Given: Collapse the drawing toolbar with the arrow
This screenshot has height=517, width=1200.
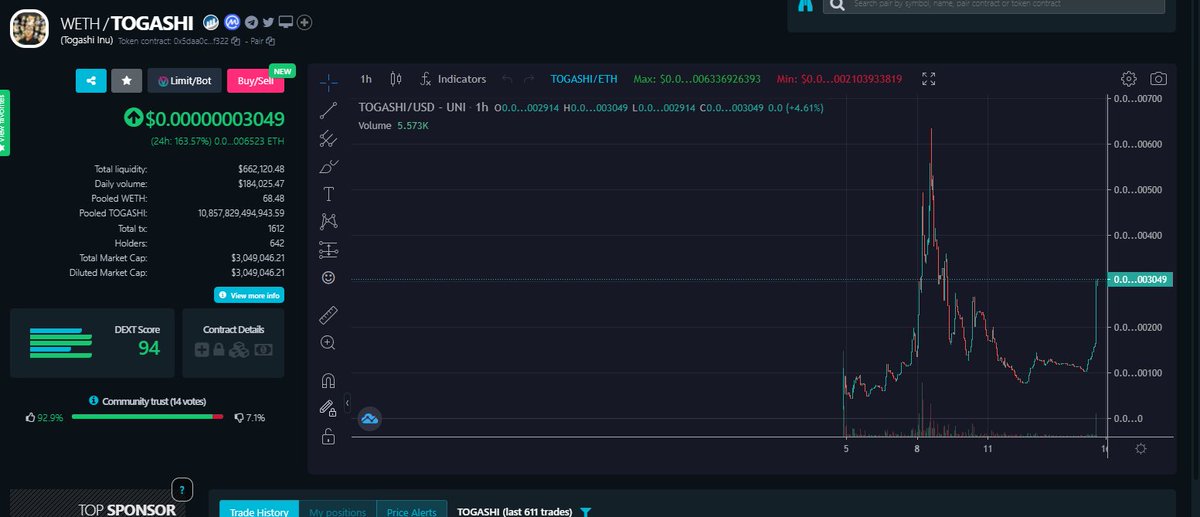Looking at the screenshot, I should tap(345, 403).
